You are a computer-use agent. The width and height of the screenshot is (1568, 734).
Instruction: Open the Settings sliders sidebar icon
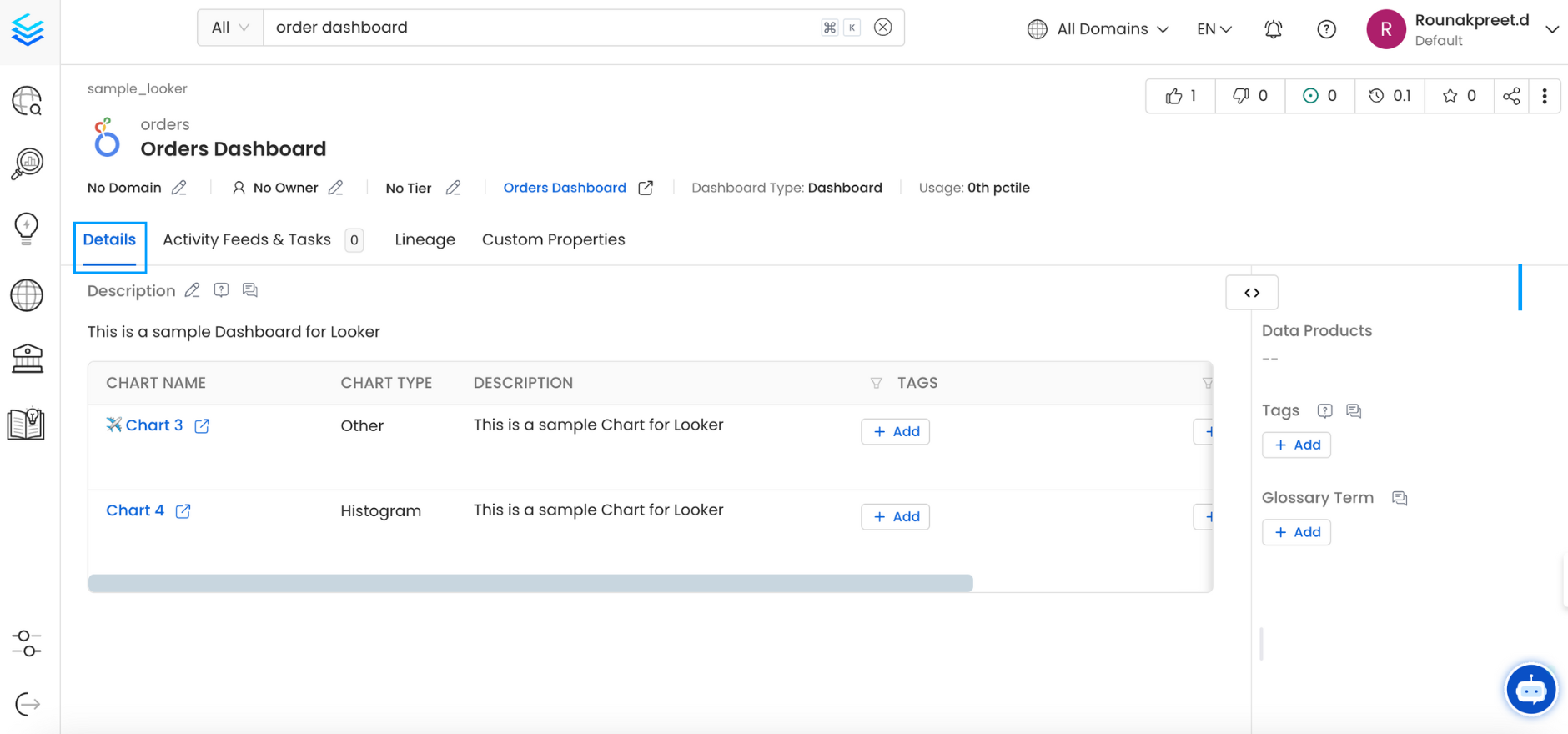(27, 643)
